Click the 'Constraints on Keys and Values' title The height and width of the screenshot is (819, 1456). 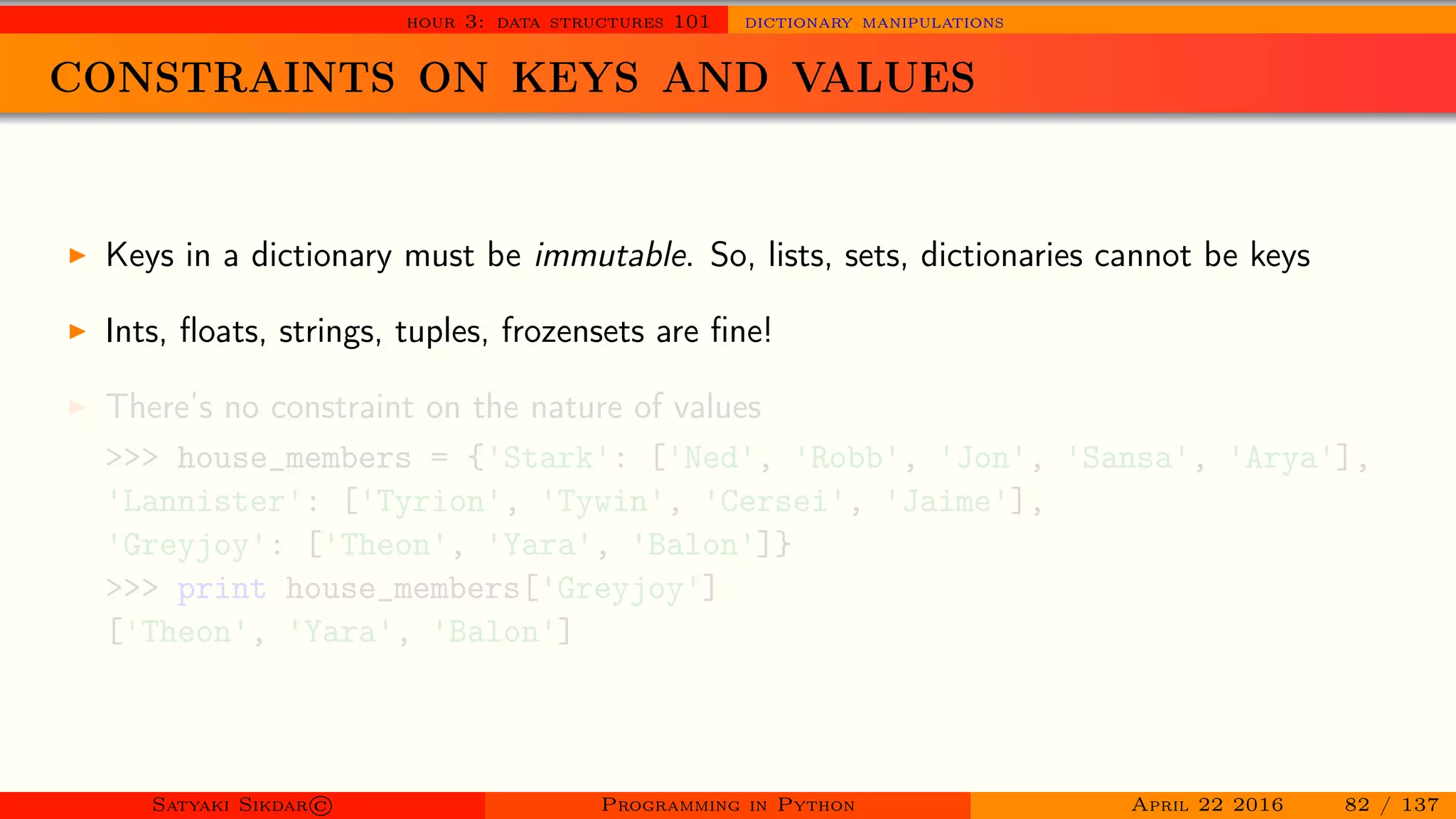[512, 77]
